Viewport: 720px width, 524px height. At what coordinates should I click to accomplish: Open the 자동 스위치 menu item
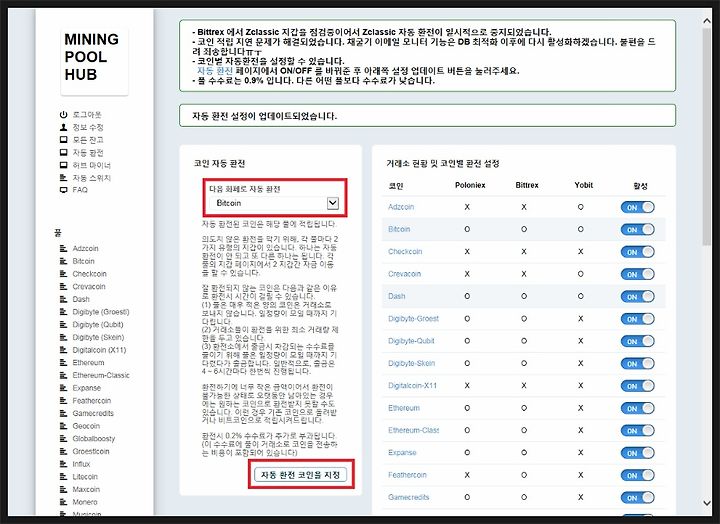(91, 178)
